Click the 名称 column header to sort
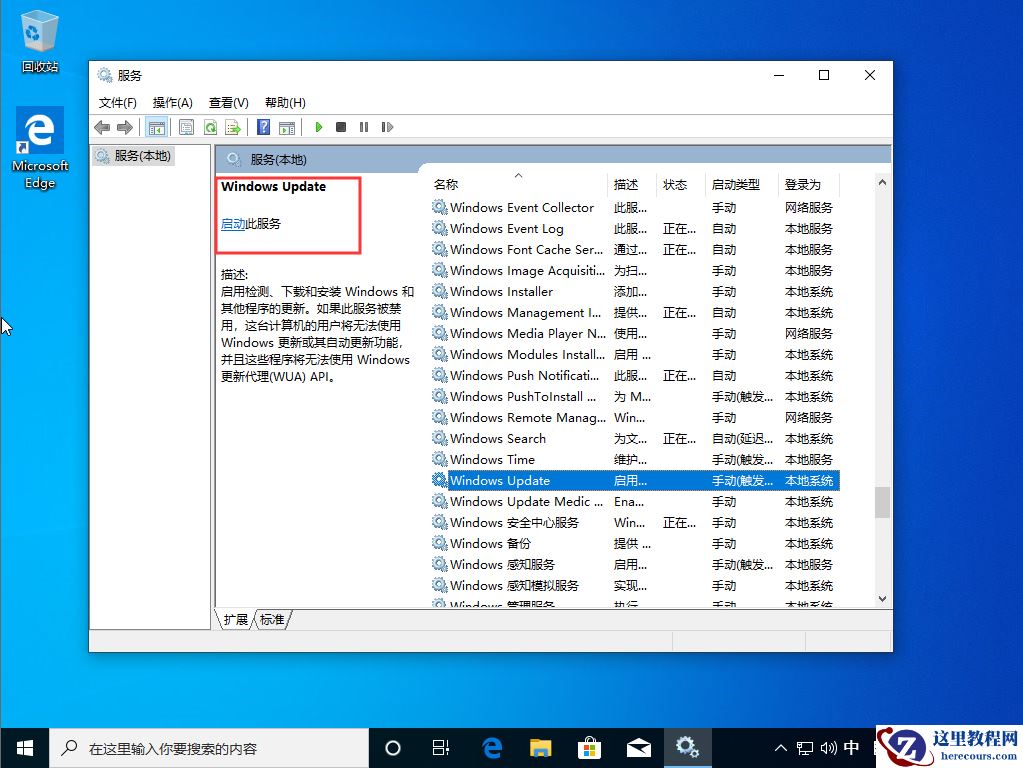1023x768 pixels. [x=445, y=183]
